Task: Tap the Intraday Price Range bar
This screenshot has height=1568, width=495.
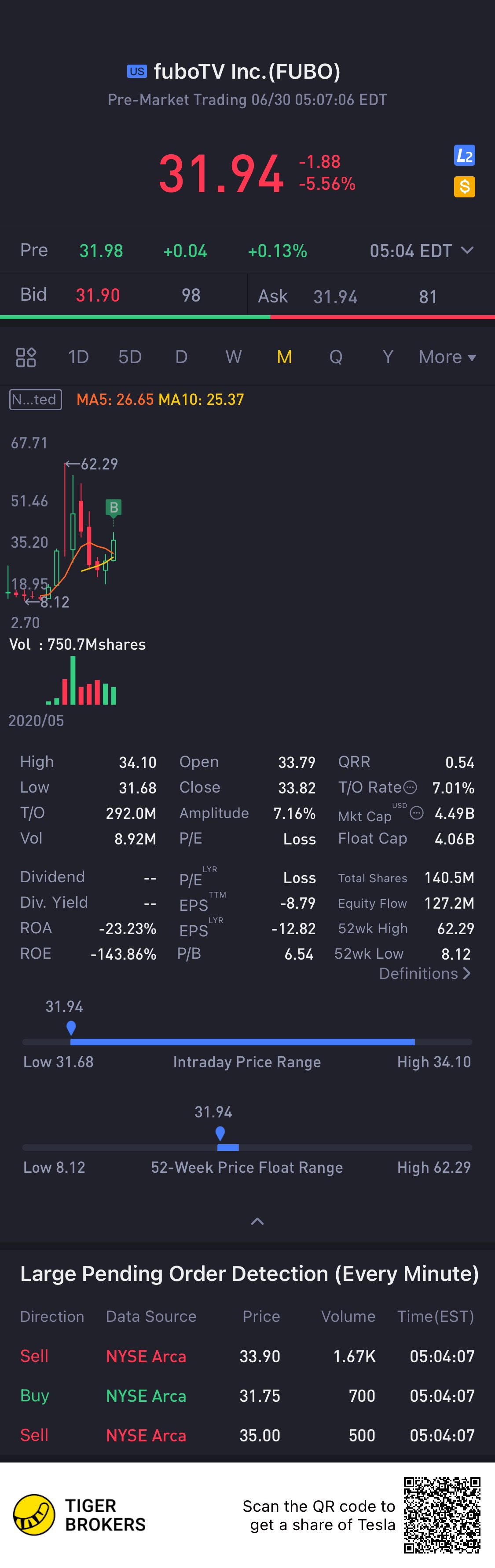Action: tap(247, 1042)
